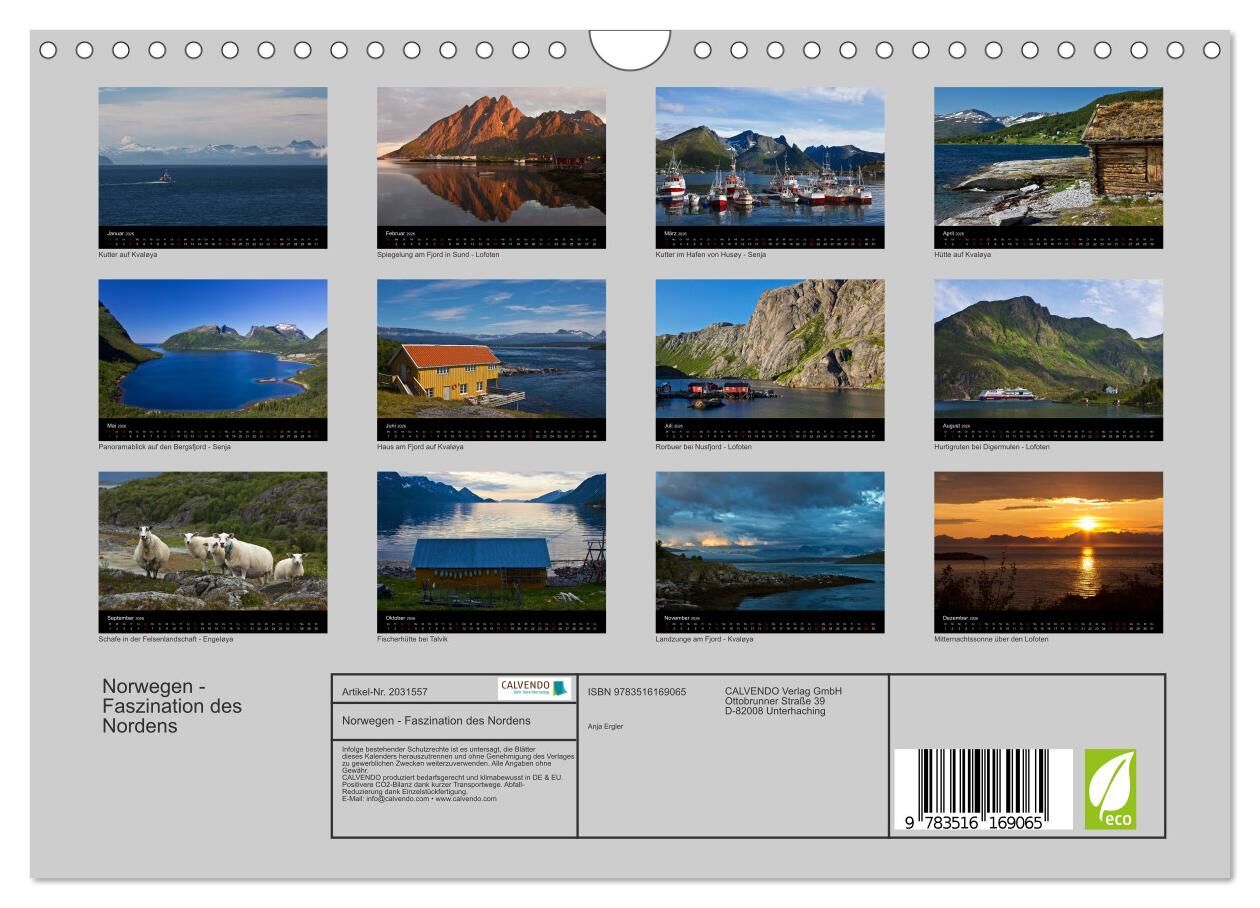Click the ISBN 9783516169065 text
This screenshot has height=908, width=1260.
click(x=637, y=692)
